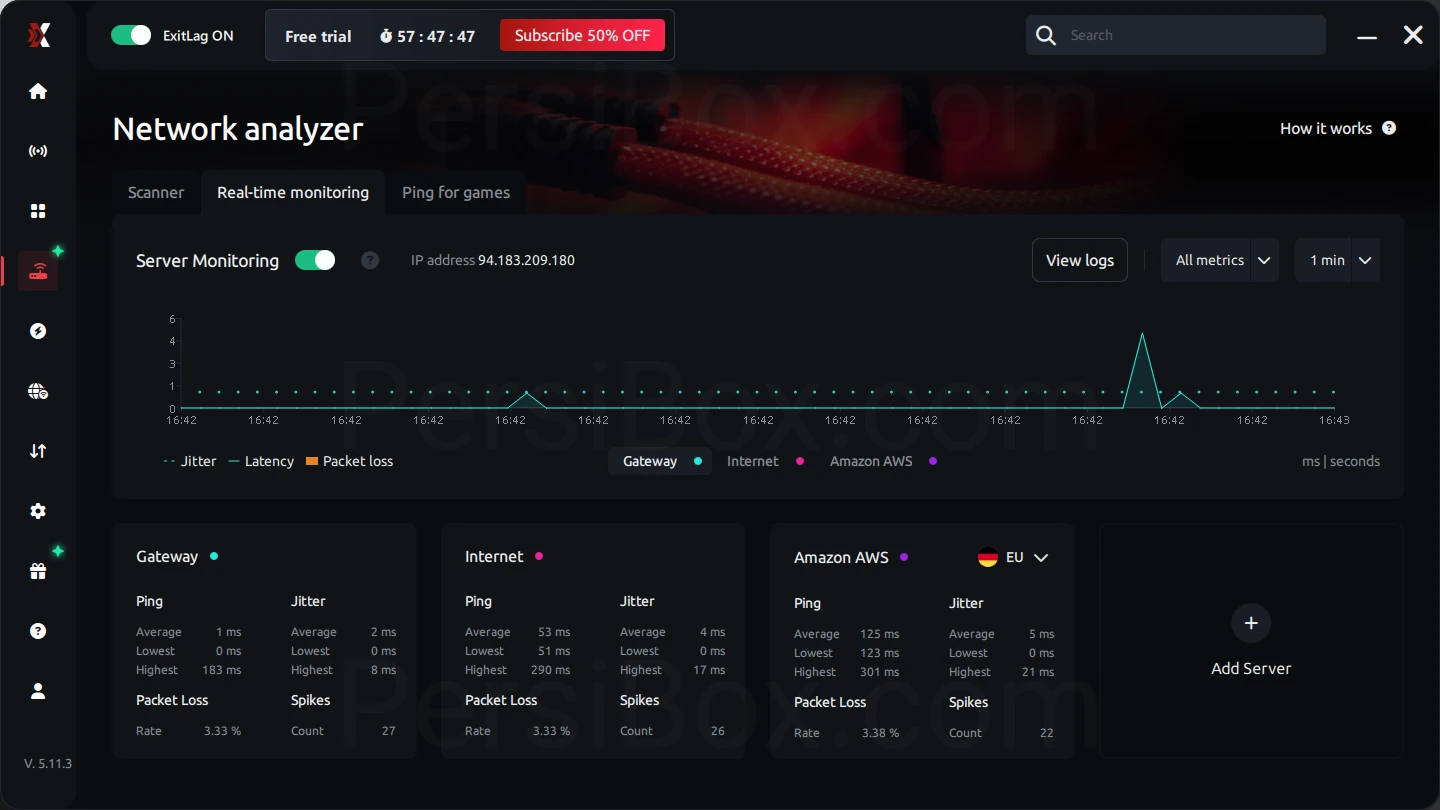Viewport: 1440px width, 810px height.
Task: Click version label V. 5.11.3
Action: pos(48,763)
